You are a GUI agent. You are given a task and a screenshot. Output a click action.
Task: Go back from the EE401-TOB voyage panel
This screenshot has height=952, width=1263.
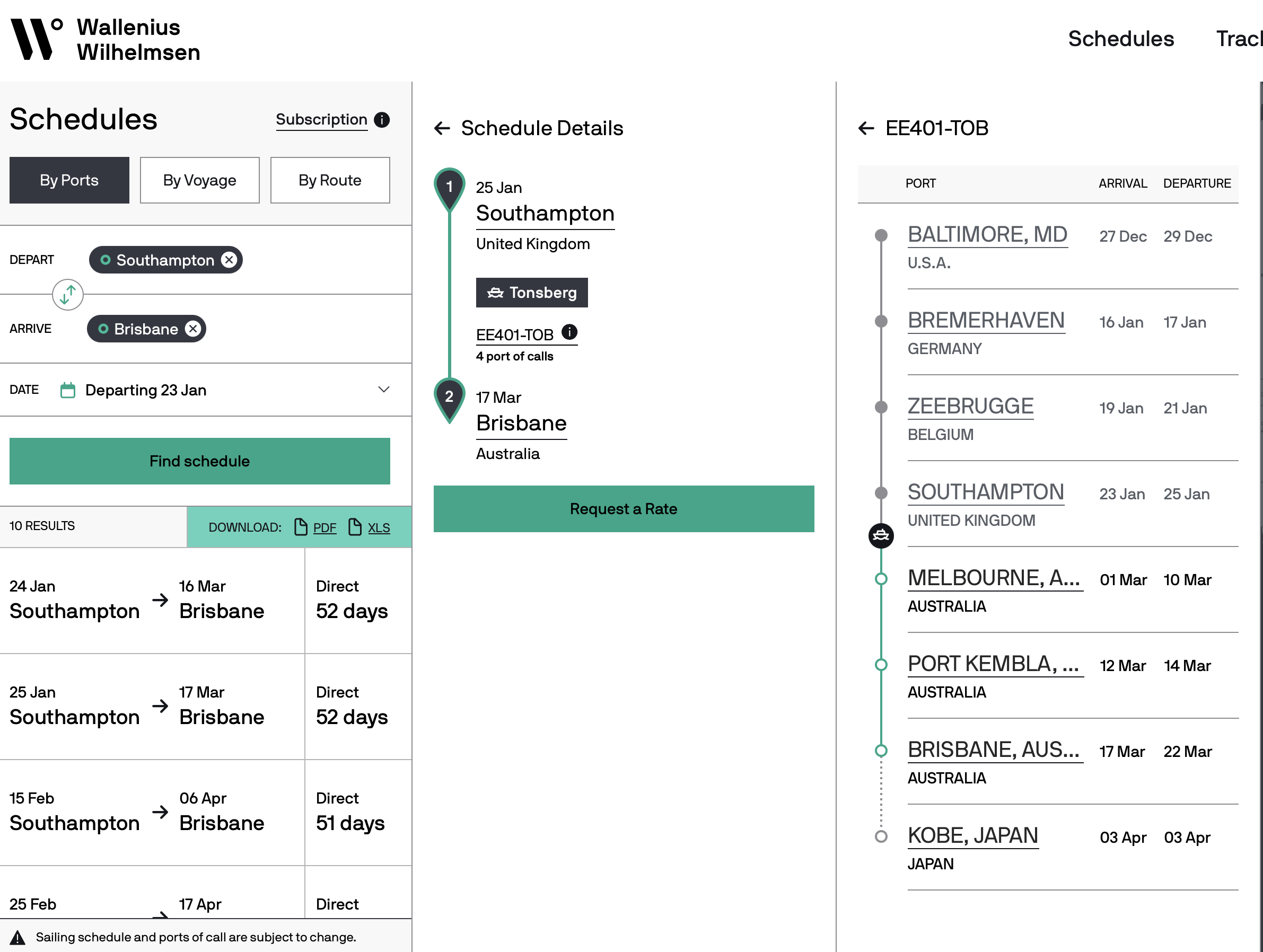pyautogui.click(x=866, y=128)
